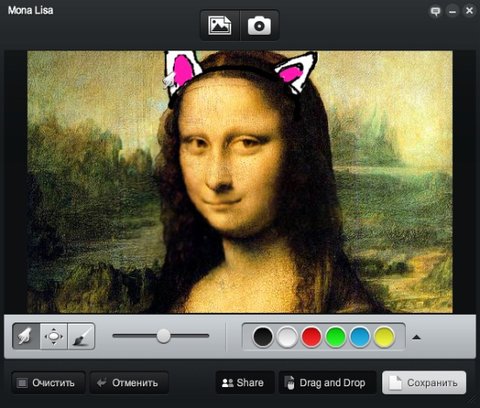Pick the red color swatch
The image size is (480, 408).
click(x=311, y=337)
